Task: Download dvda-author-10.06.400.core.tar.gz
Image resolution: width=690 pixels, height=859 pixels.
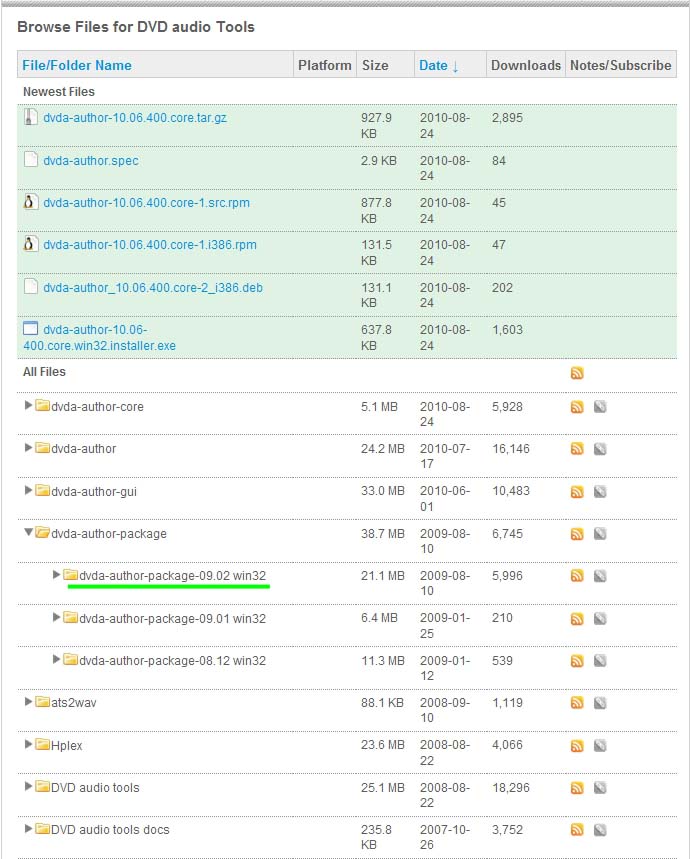Action: [x=135, y=118]
